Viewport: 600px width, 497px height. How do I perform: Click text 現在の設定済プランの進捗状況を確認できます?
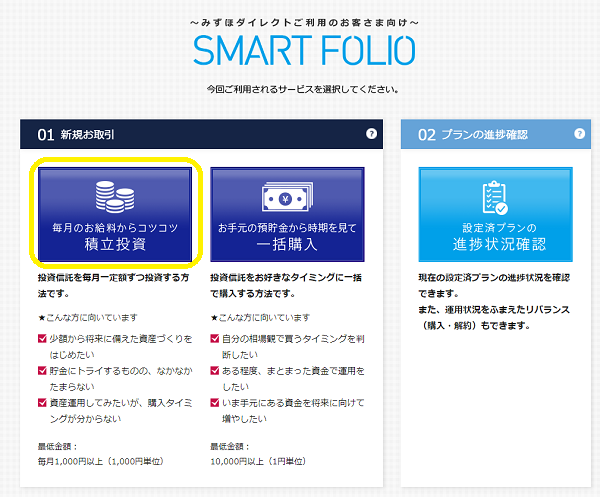(x=494, y=285)
